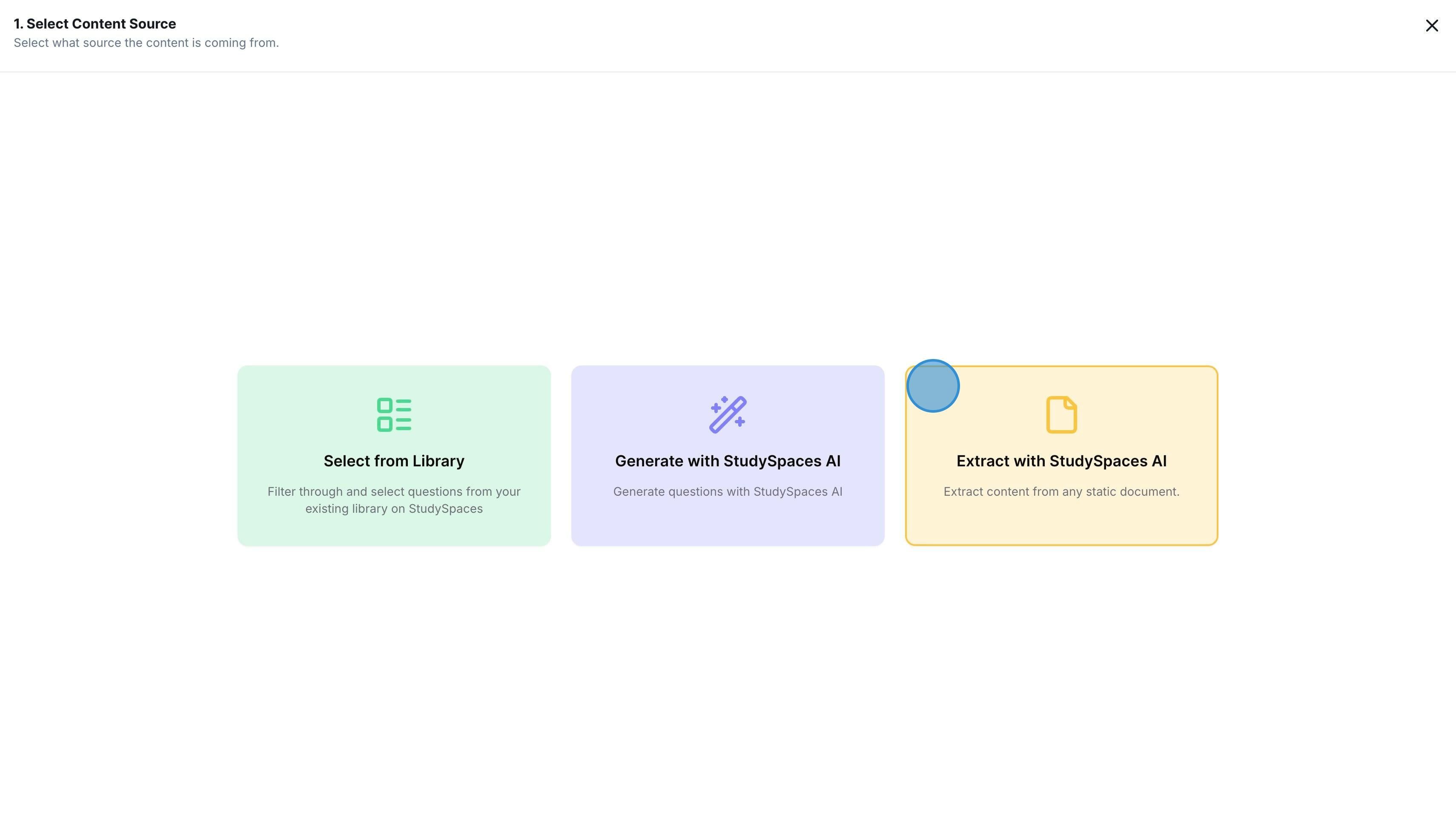The width and height of the screenshot is (1456, 839).
Task: Choose Generate with StudySpaces AI heading
Action: coord(728,461)
